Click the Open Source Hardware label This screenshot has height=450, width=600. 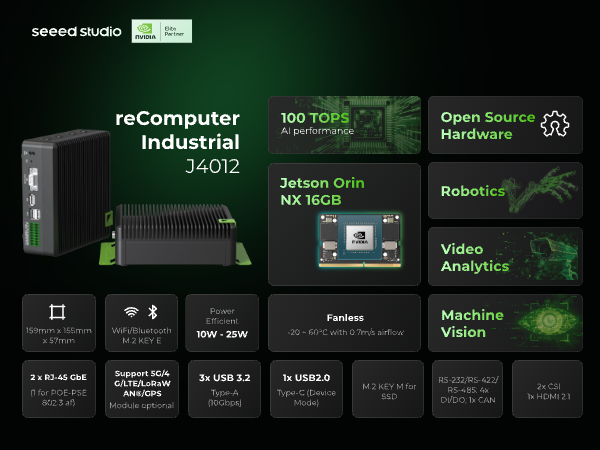point(488,126)
